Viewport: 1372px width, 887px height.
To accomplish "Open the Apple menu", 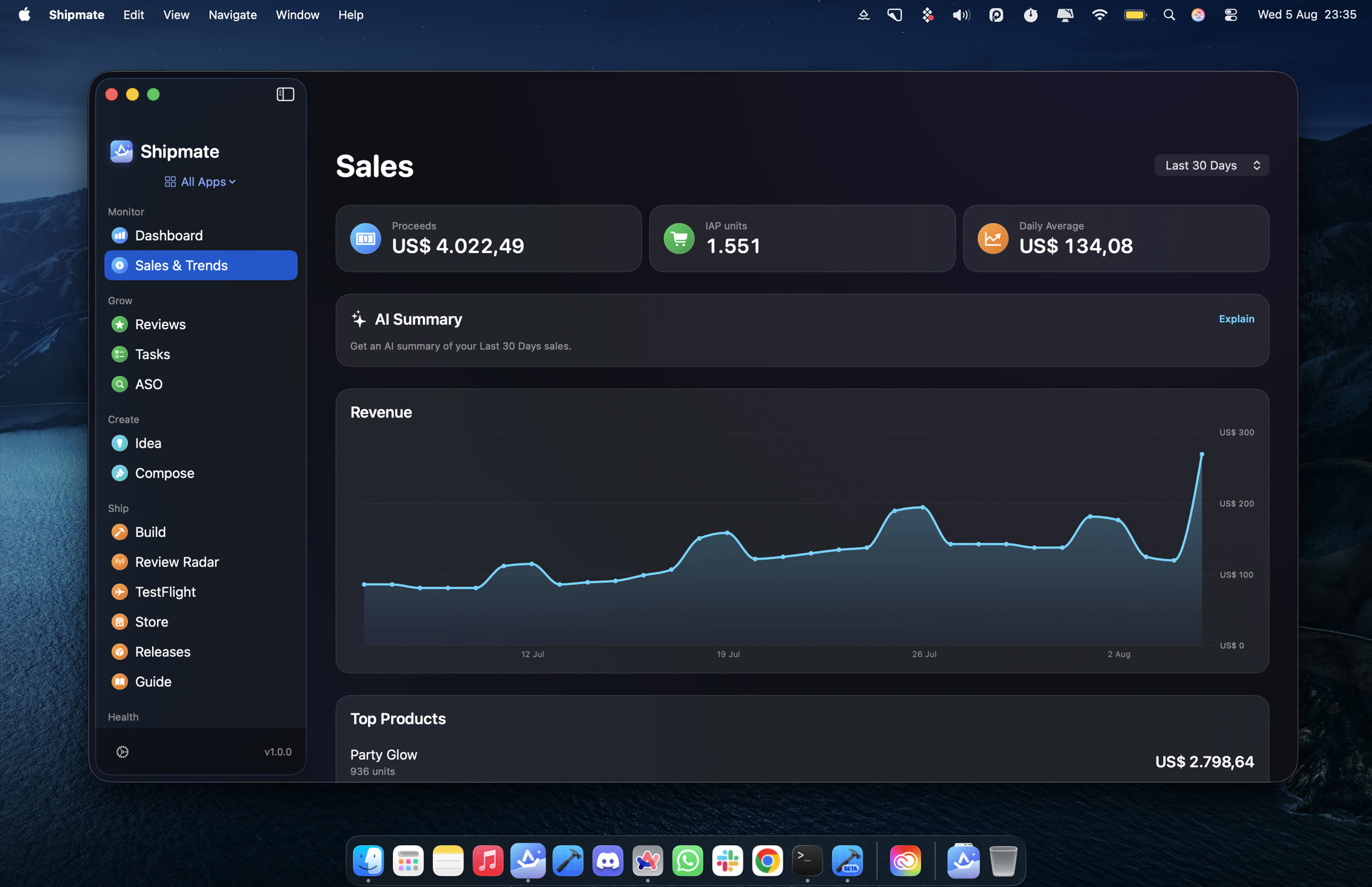I will coord(24,14).
